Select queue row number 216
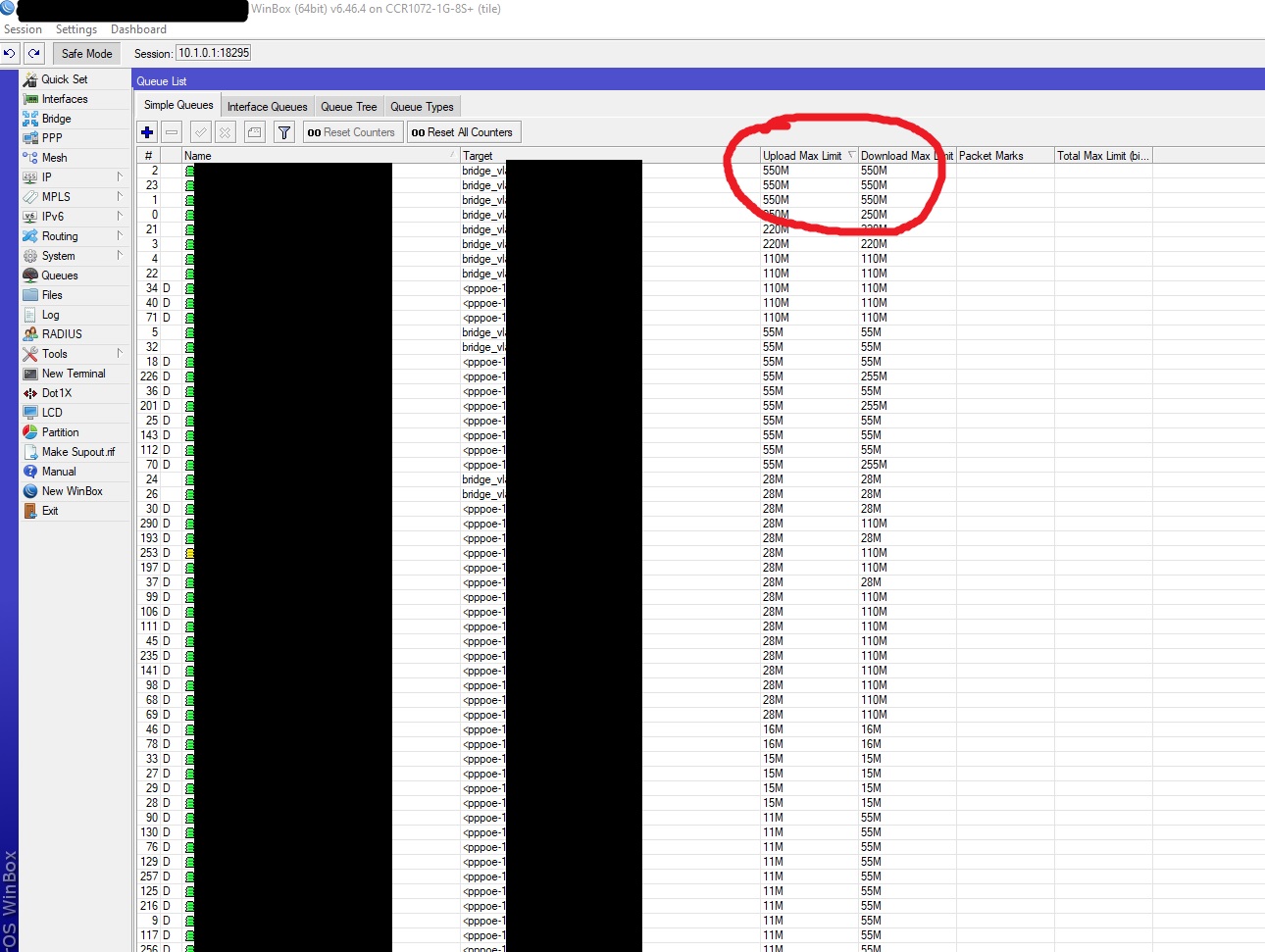The image size is (1265, 952). [700, 906]
